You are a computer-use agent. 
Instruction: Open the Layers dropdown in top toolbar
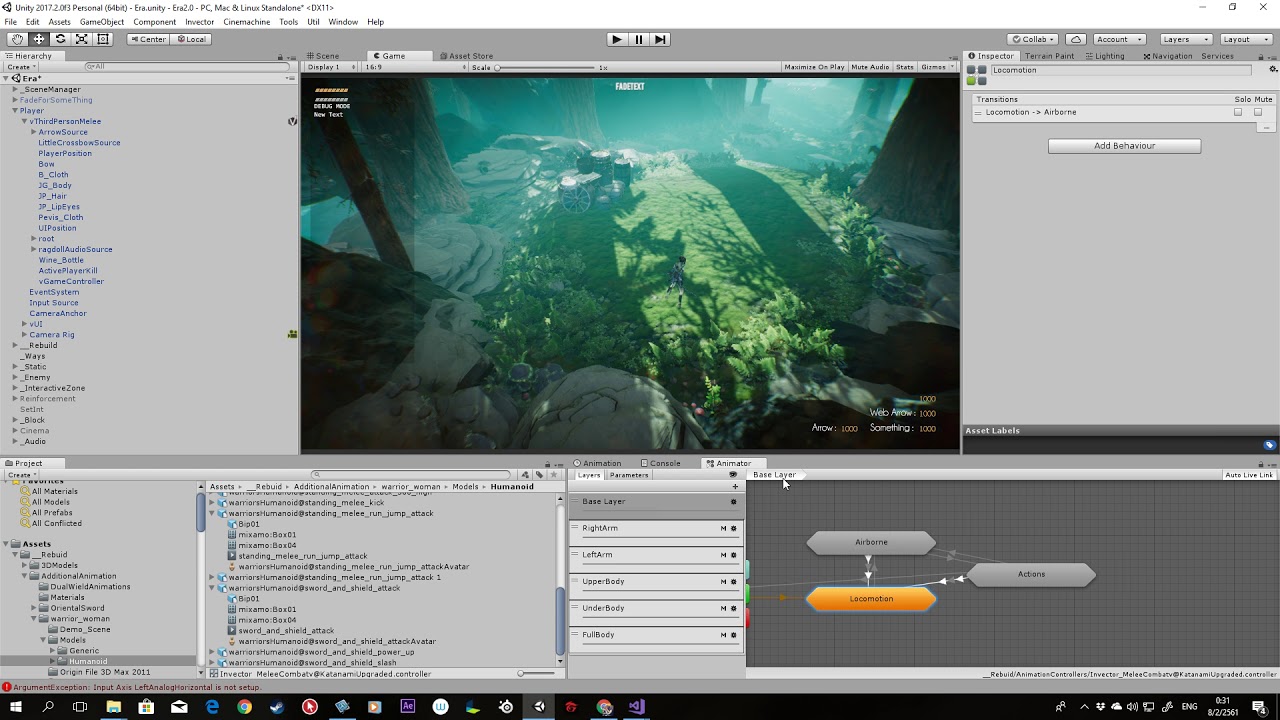(x=1186, y=39)
